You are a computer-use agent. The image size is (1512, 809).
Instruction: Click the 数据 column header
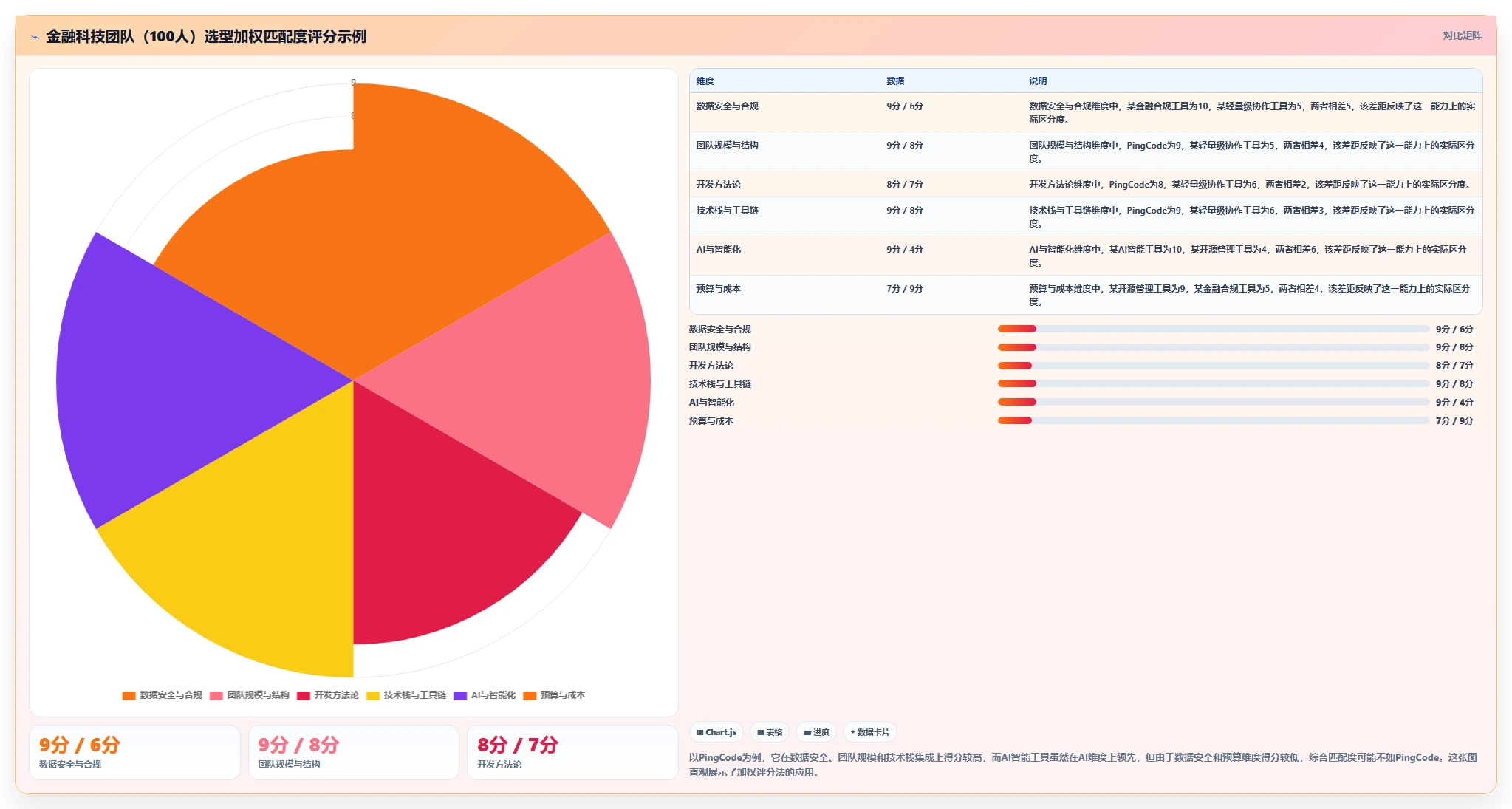[x=895, y=81]
